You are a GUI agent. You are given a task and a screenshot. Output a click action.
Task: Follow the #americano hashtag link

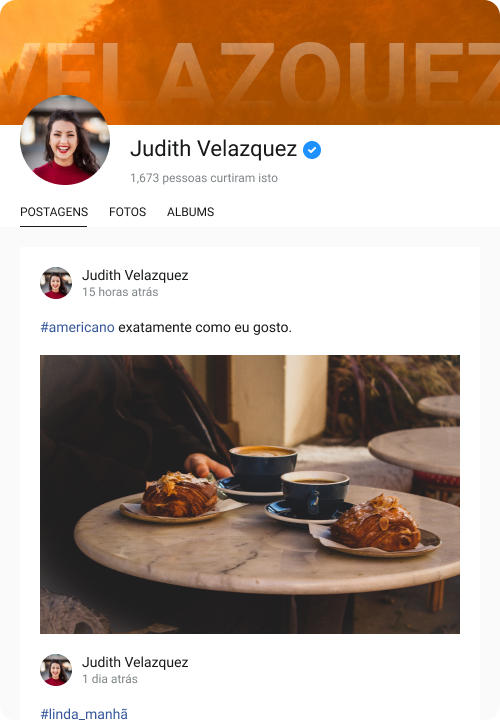(77, 327)
